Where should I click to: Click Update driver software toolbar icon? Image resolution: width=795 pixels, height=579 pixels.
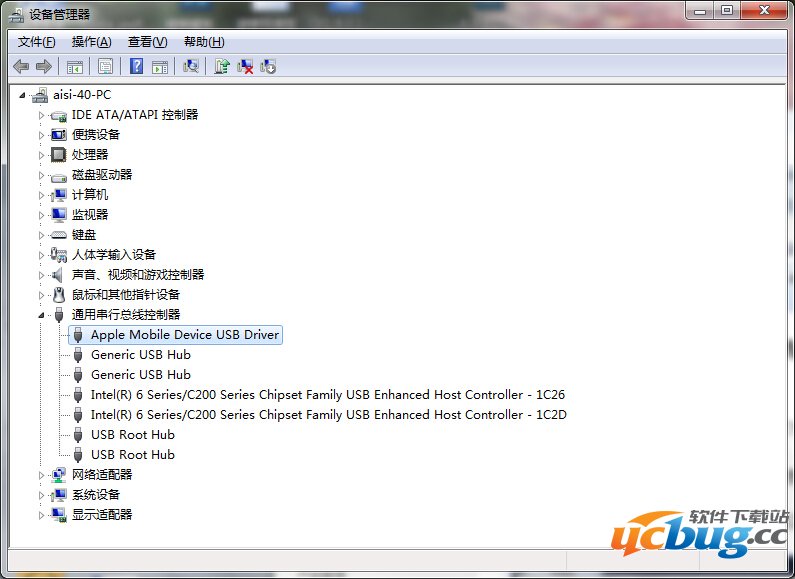coord(222,66)
